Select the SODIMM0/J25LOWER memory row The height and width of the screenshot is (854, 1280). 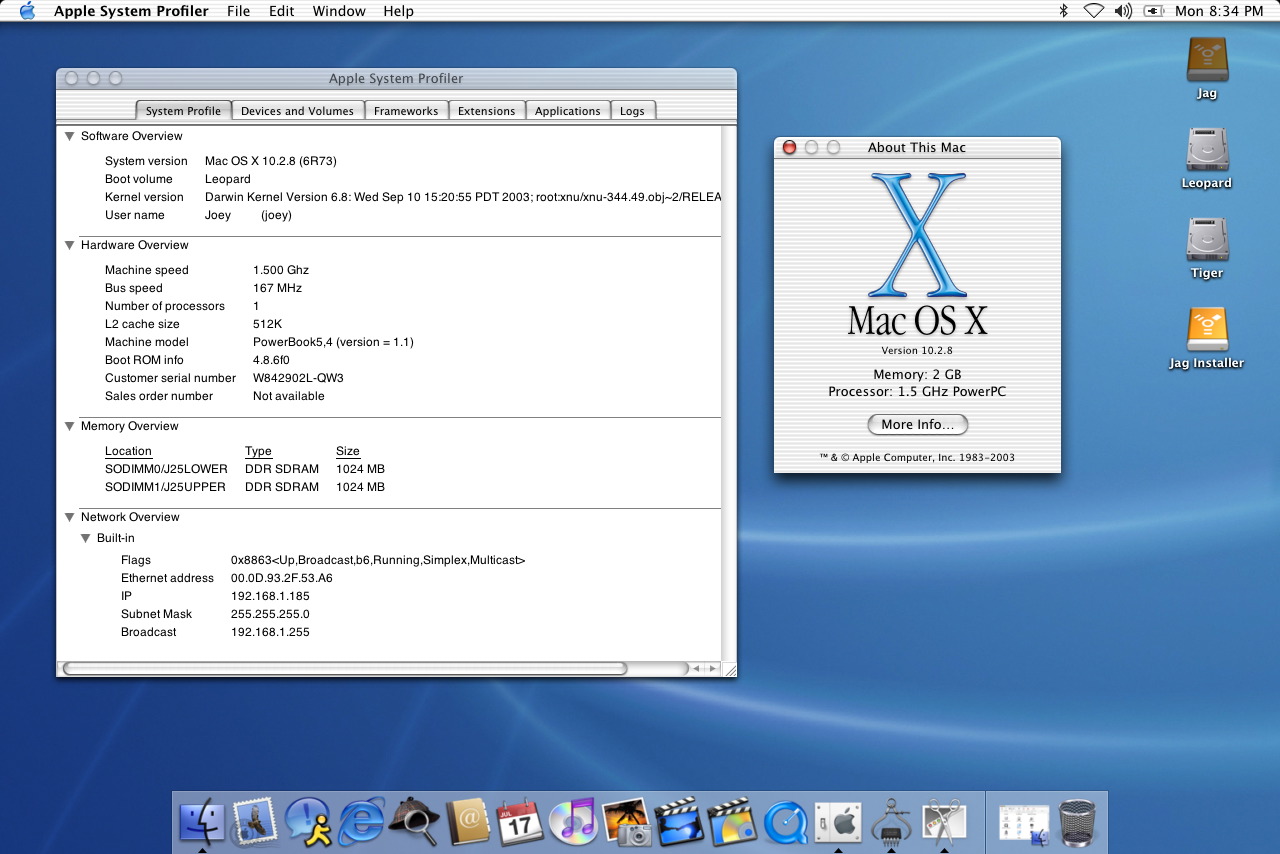point(245,469)
